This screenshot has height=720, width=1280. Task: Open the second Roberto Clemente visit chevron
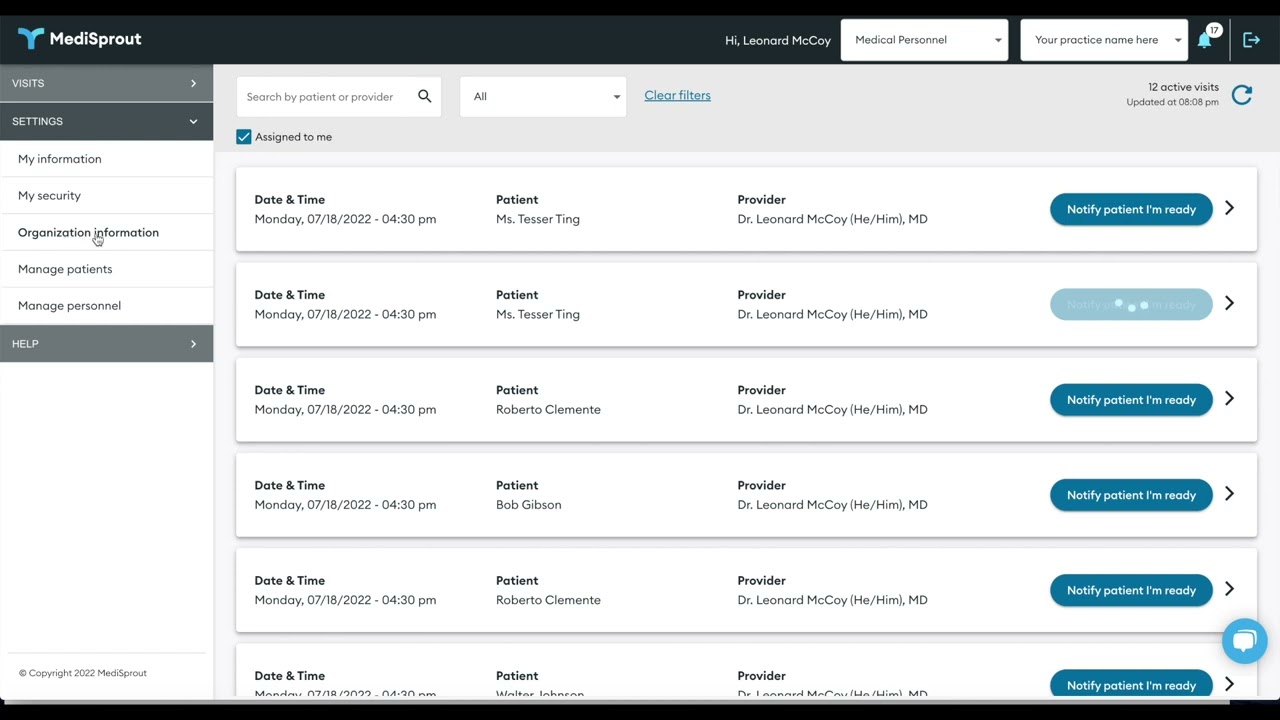point(1229,589)
